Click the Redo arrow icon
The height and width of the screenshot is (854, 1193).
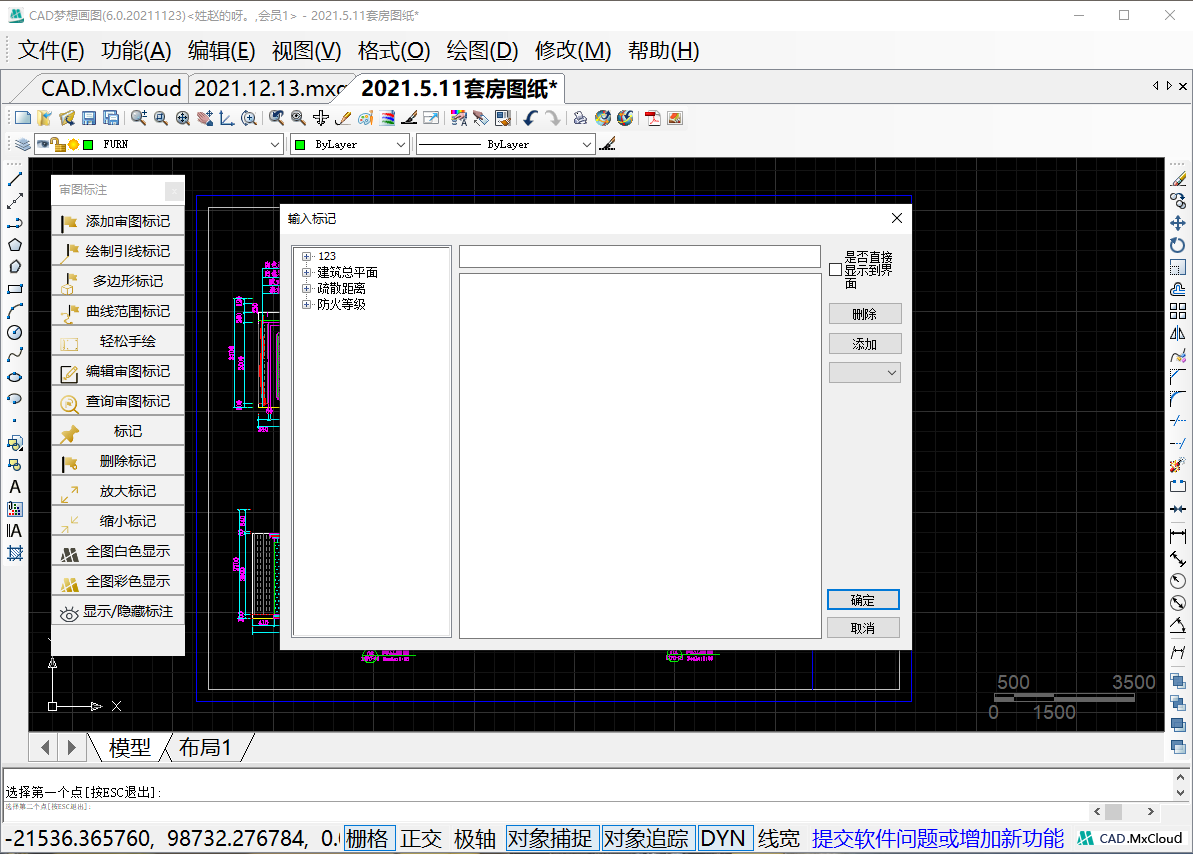[x=553, y=118]
